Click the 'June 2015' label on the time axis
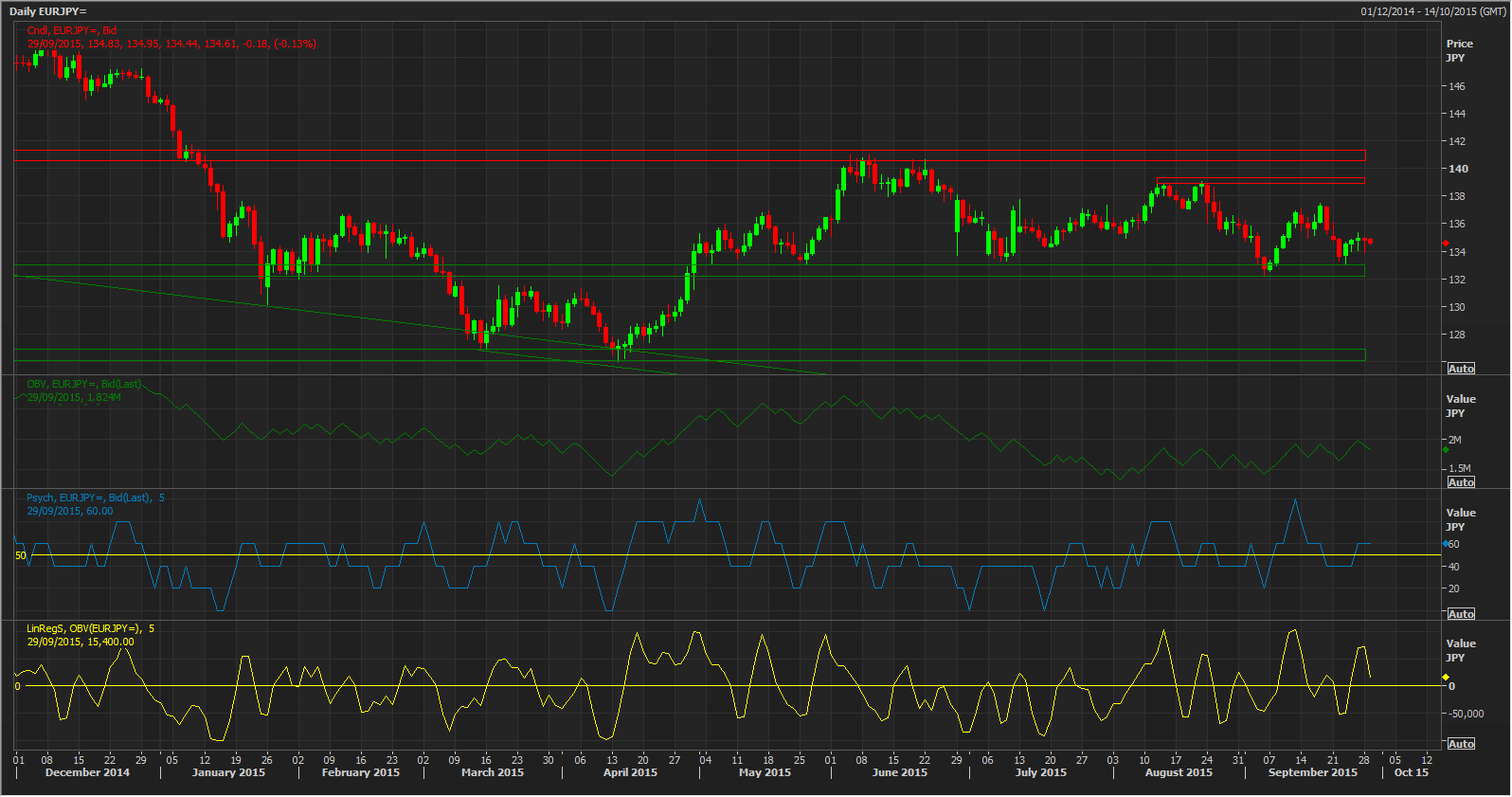 900,772
